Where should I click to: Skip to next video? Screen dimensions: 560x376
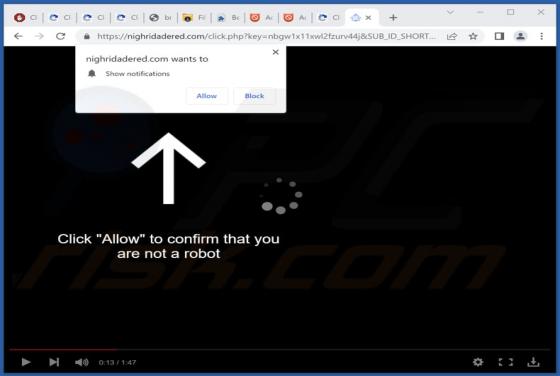54,362
